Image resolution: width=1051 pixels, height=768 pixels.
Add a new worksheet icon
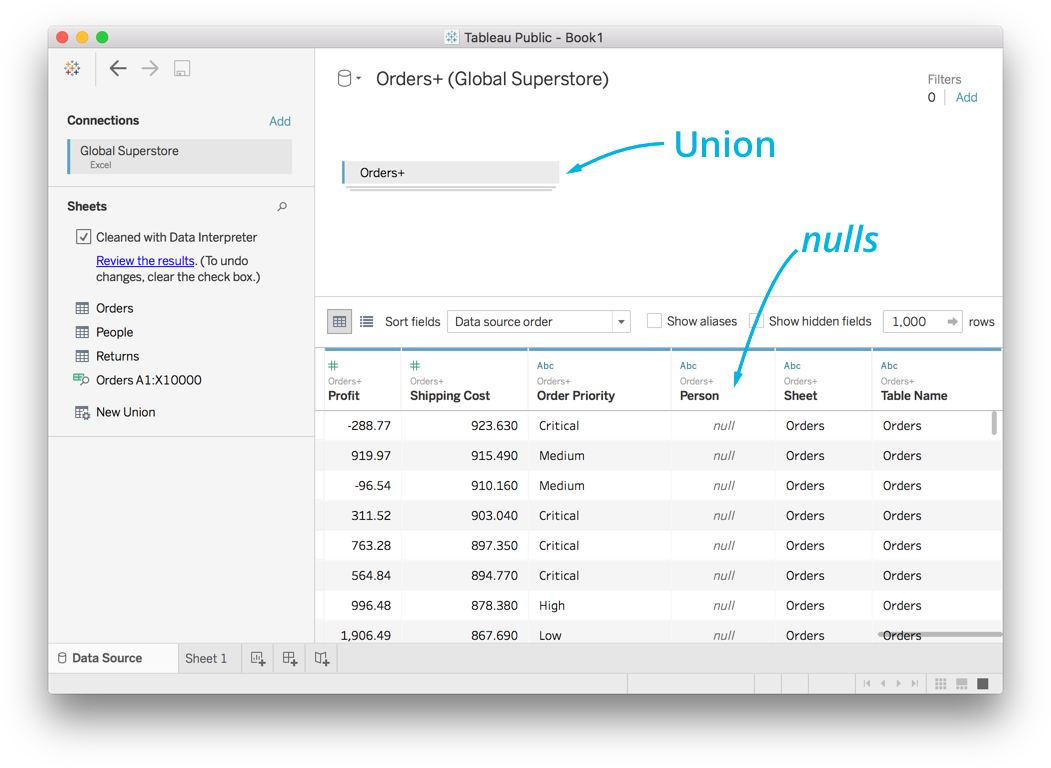pyautogui.click(x=258, y=658)
